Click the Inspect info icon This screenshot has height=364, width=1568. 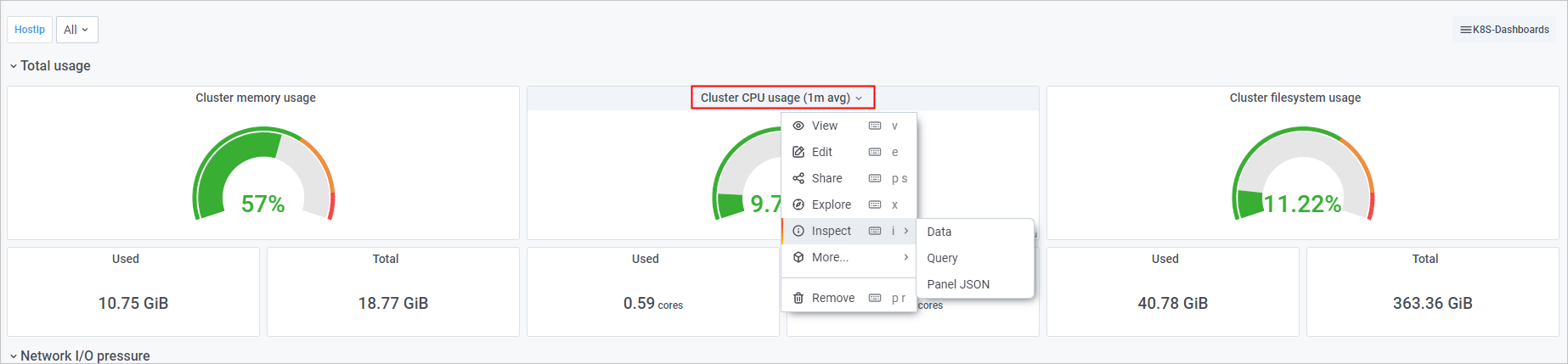pyautogui.click(x=798, y=231)
